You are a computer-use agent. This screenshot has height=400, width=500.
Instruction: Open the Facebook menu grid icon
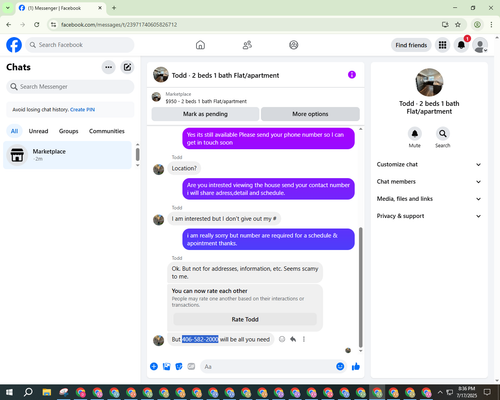(x=442, y=45)
